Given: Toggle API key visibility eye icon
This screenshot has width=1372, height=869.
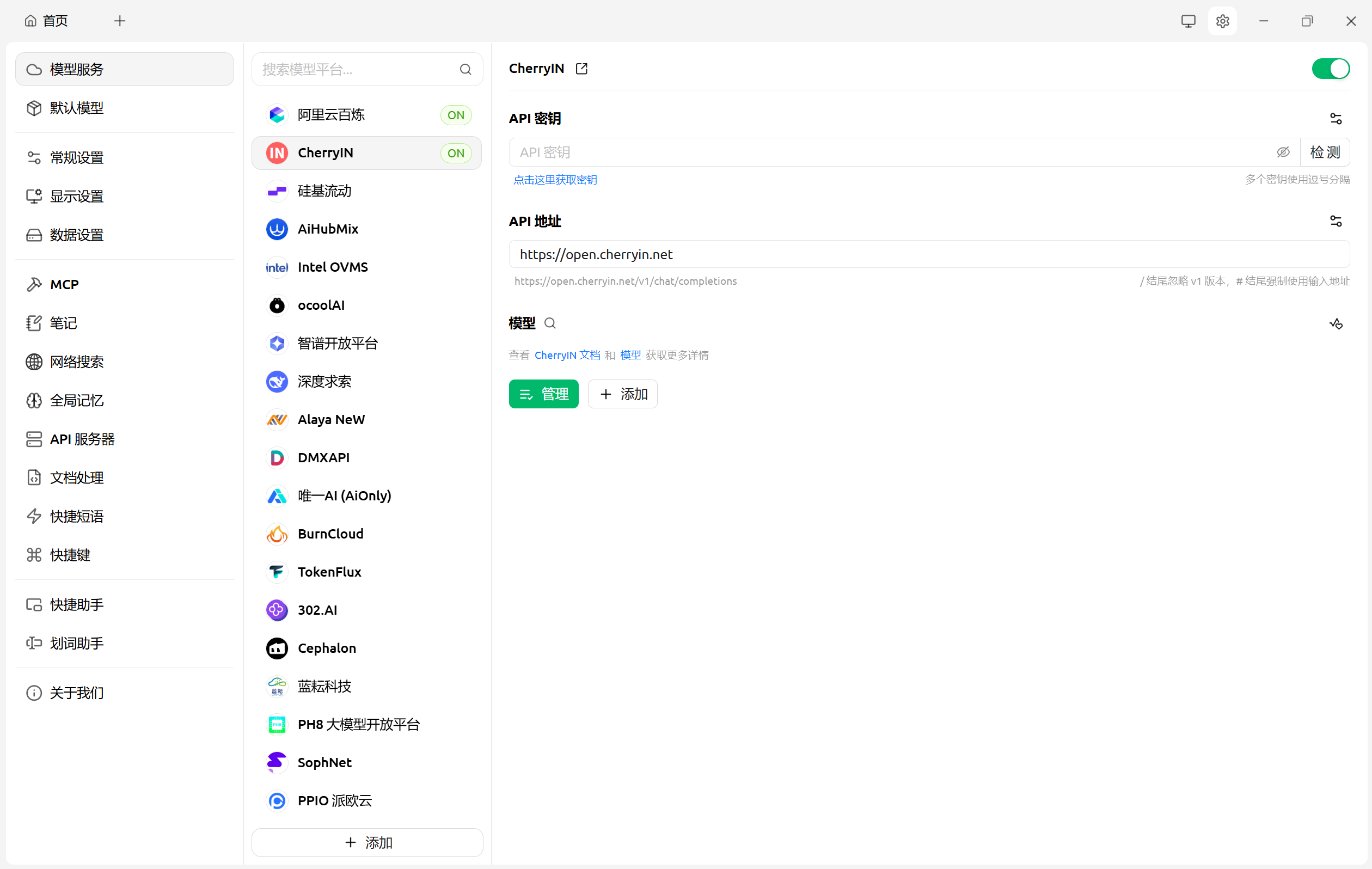Looking at the screenshot, I should 1283,152.
